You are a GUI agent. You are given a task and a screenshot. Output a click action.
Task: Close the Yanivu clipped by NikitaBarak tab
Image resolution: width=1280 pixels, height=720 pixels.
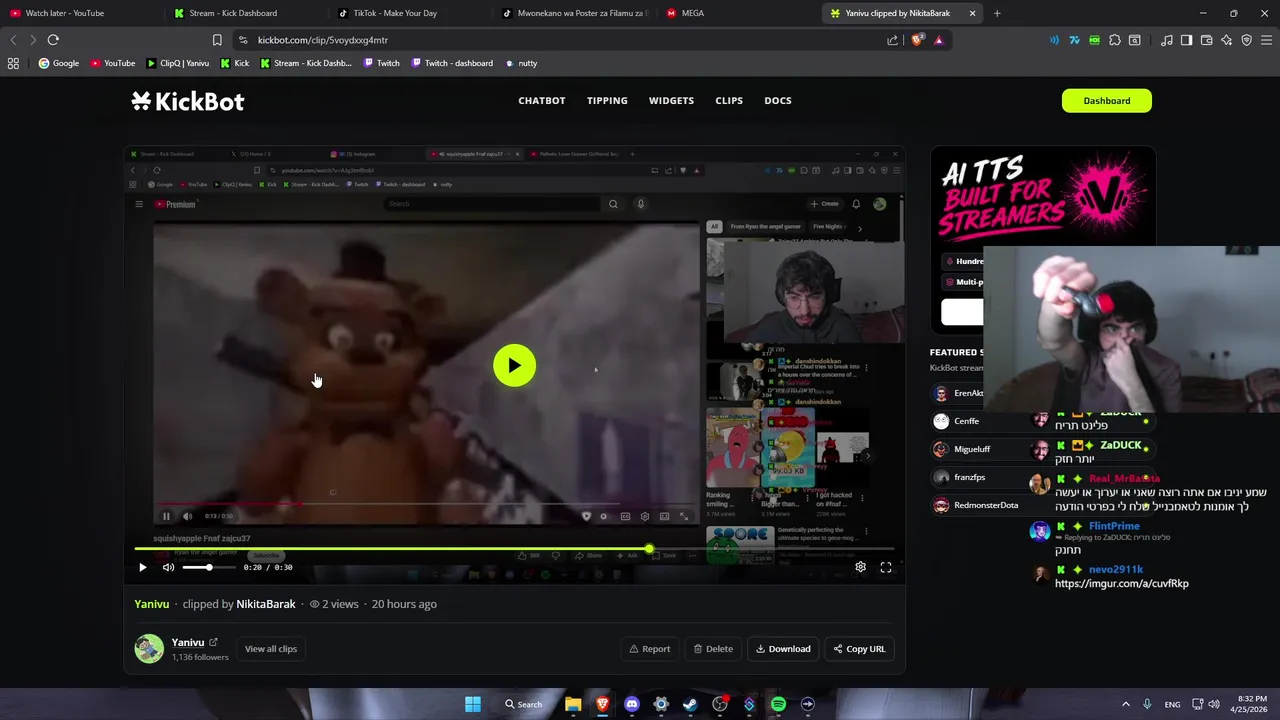pos(972,13)
